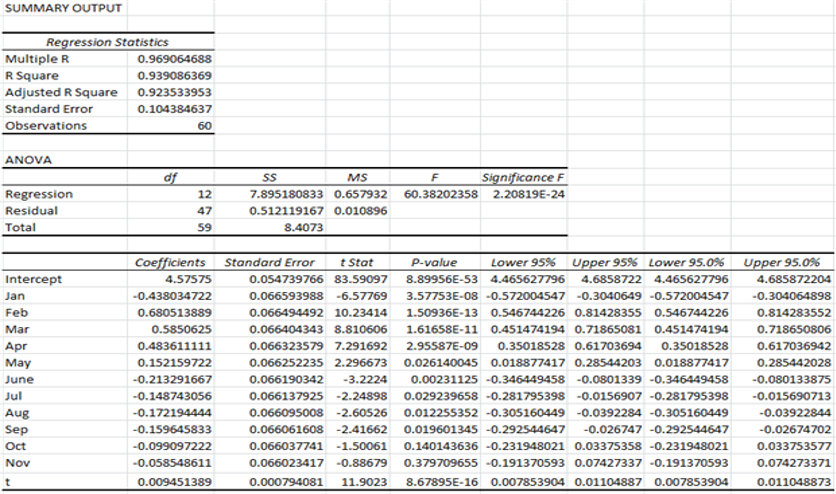836x494 pixels.
Task: Click the Coefficients column header
Action: (170, 263)
